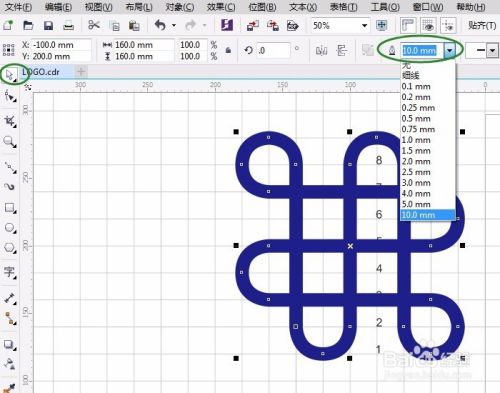
Task: Select the Zoom magnifier tool
Action: [10, 142]
